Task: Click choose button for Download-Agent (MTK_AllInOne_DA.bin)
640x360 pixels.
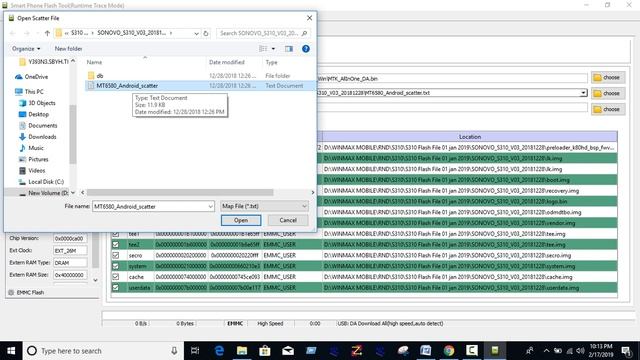Action: click(608, 78)
